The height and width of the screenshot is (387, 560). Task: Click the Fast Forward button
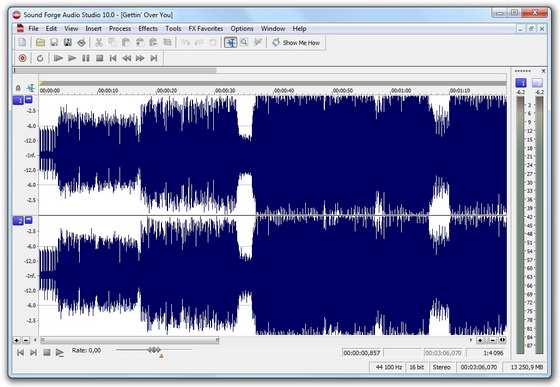coord(140,58)
